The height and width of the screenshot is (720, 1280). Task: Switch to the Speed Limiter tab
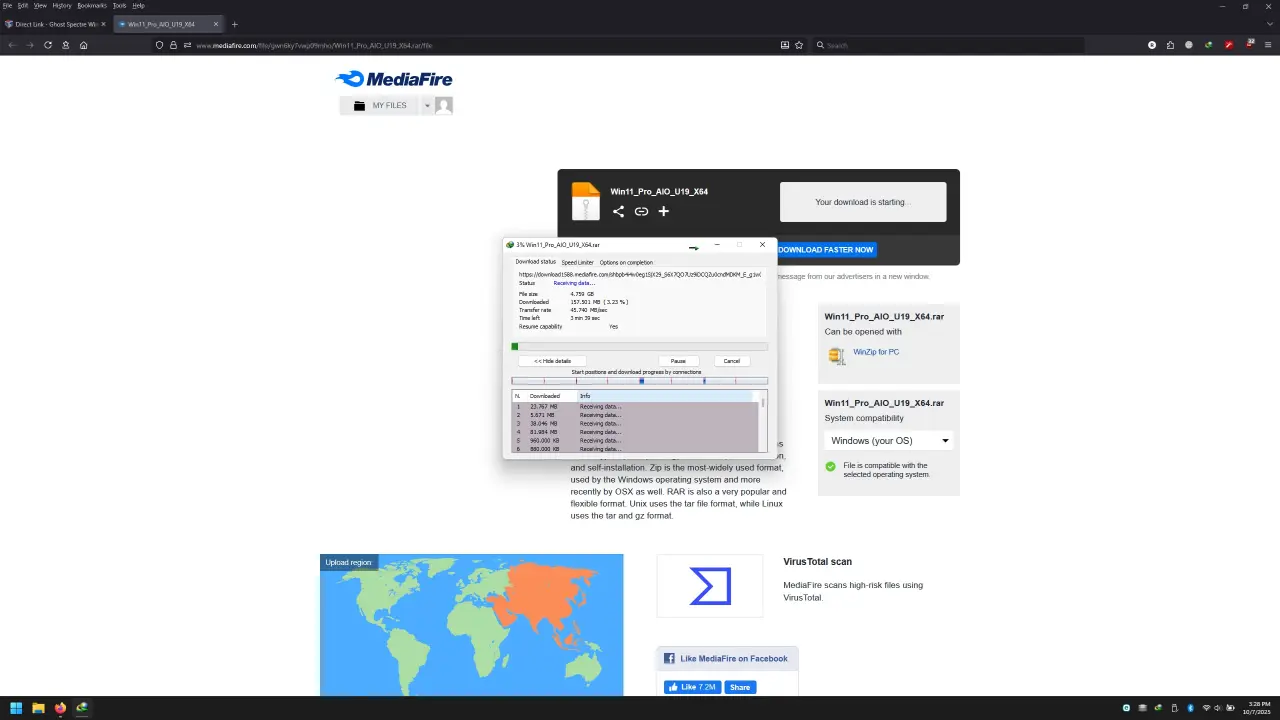click(x=577, y=262)
